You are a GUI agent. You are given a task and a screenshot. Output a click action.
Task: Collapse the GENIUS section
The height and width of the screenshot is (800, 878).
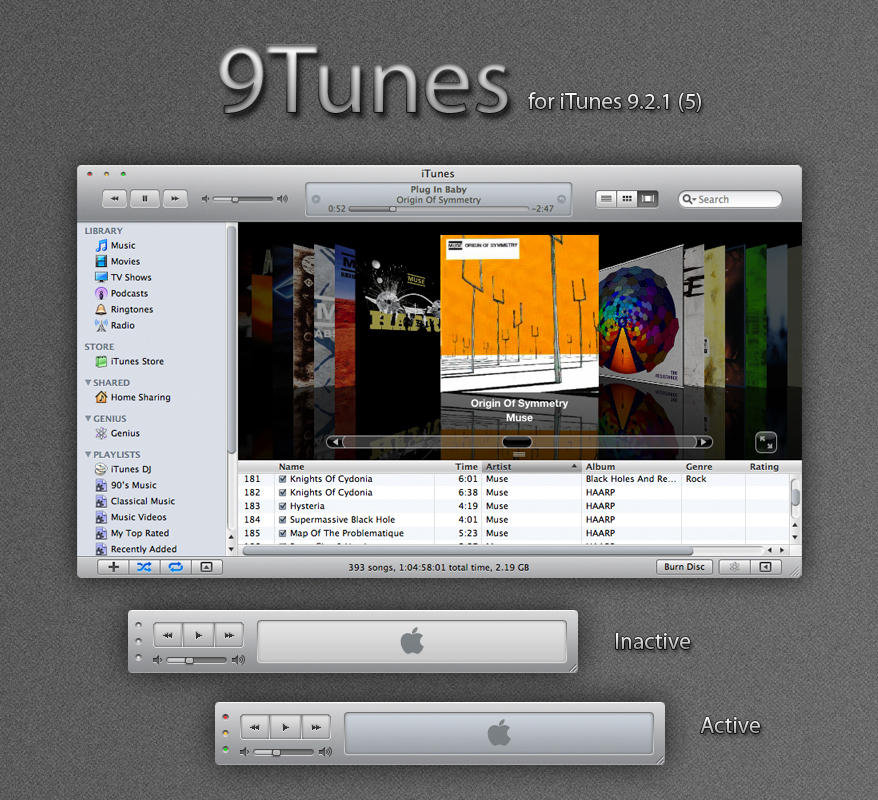88,418
